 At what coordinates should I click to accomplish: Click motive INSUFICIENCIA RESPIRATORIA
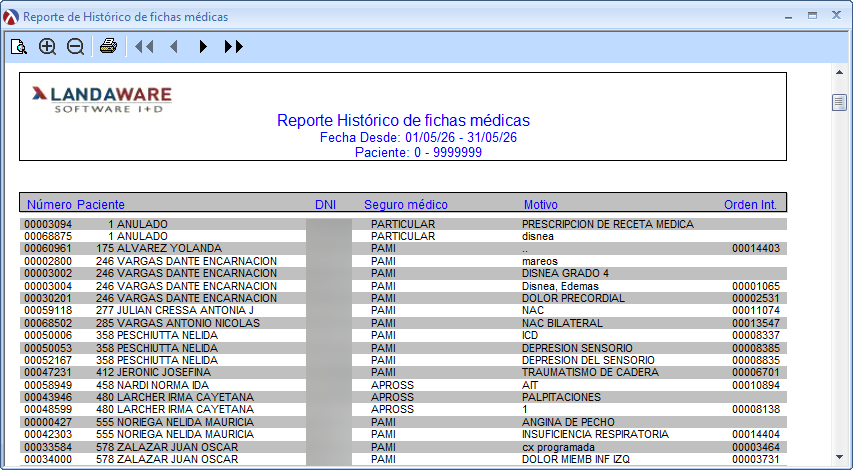click(x=595, y=434)
